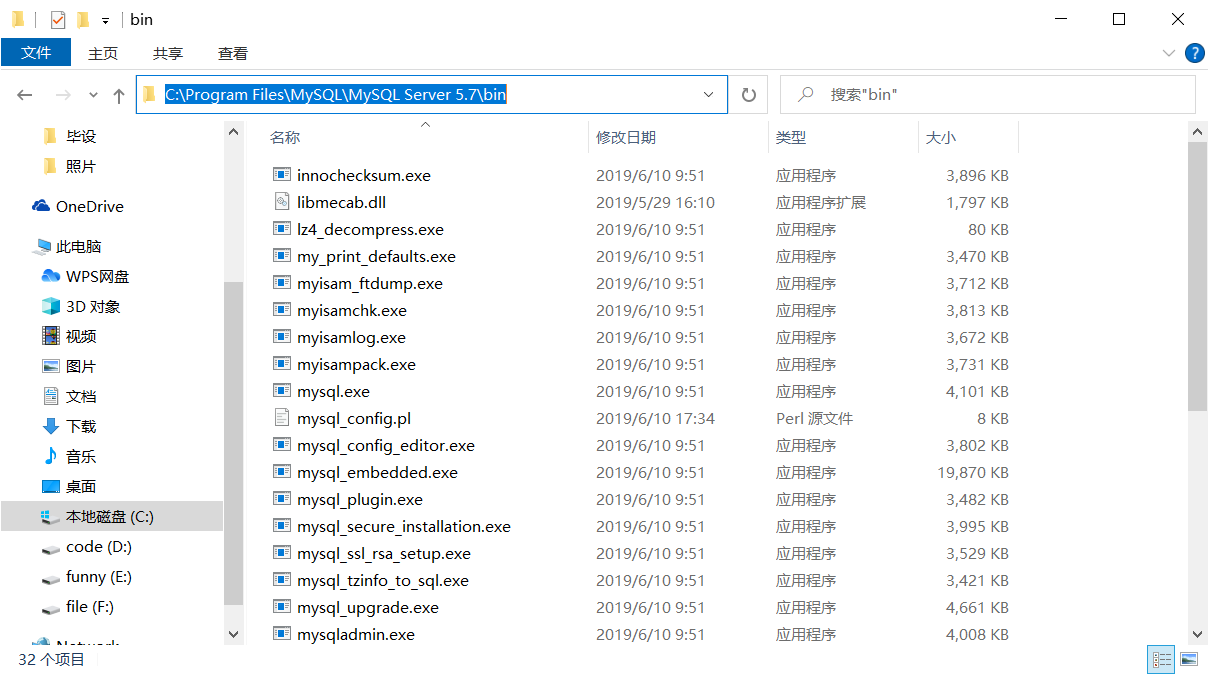Switch to the 主页 ribbon tab
Viewport: 1209px width, 675px height.
coord(103,53)
